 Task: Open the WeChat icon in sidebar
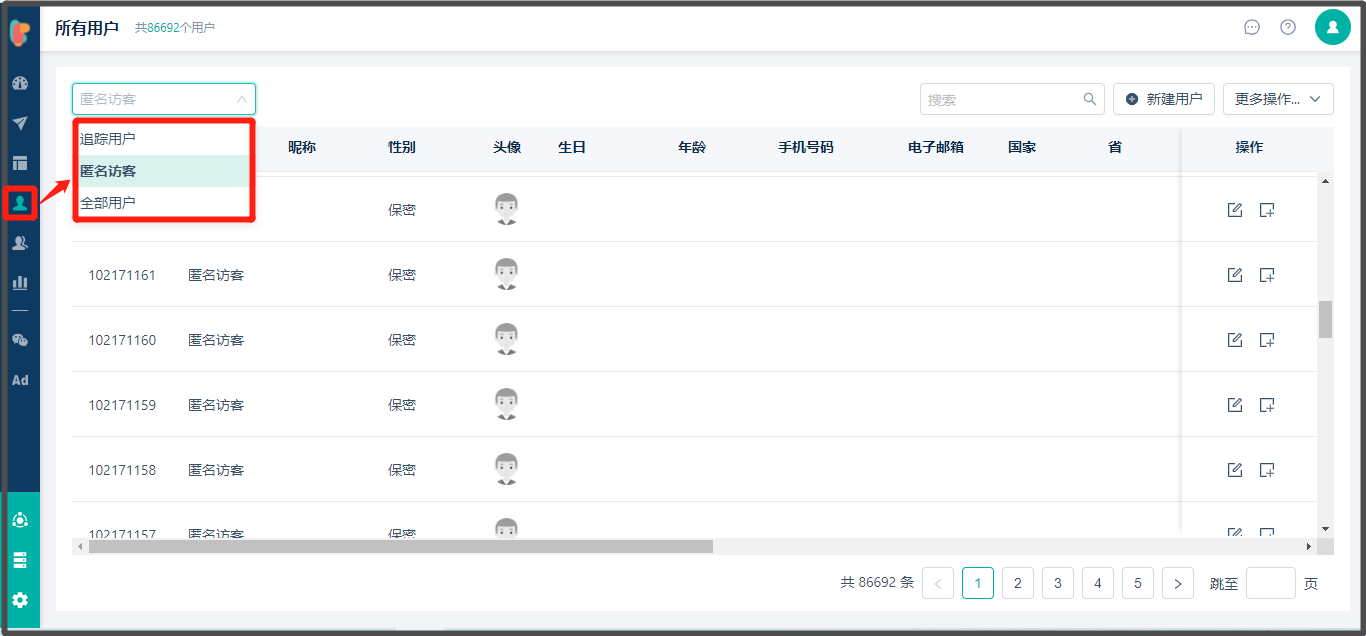(x=20, y=340)
